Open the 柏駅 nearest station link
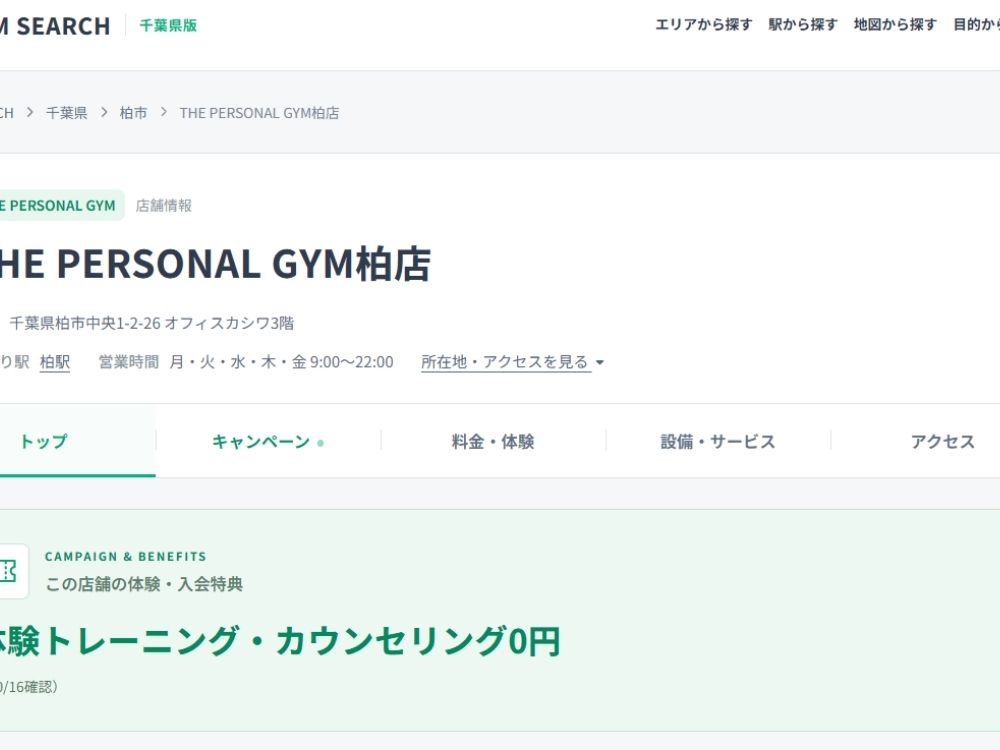The width and height of the screenshot is (1000, 750). (55, 362)
